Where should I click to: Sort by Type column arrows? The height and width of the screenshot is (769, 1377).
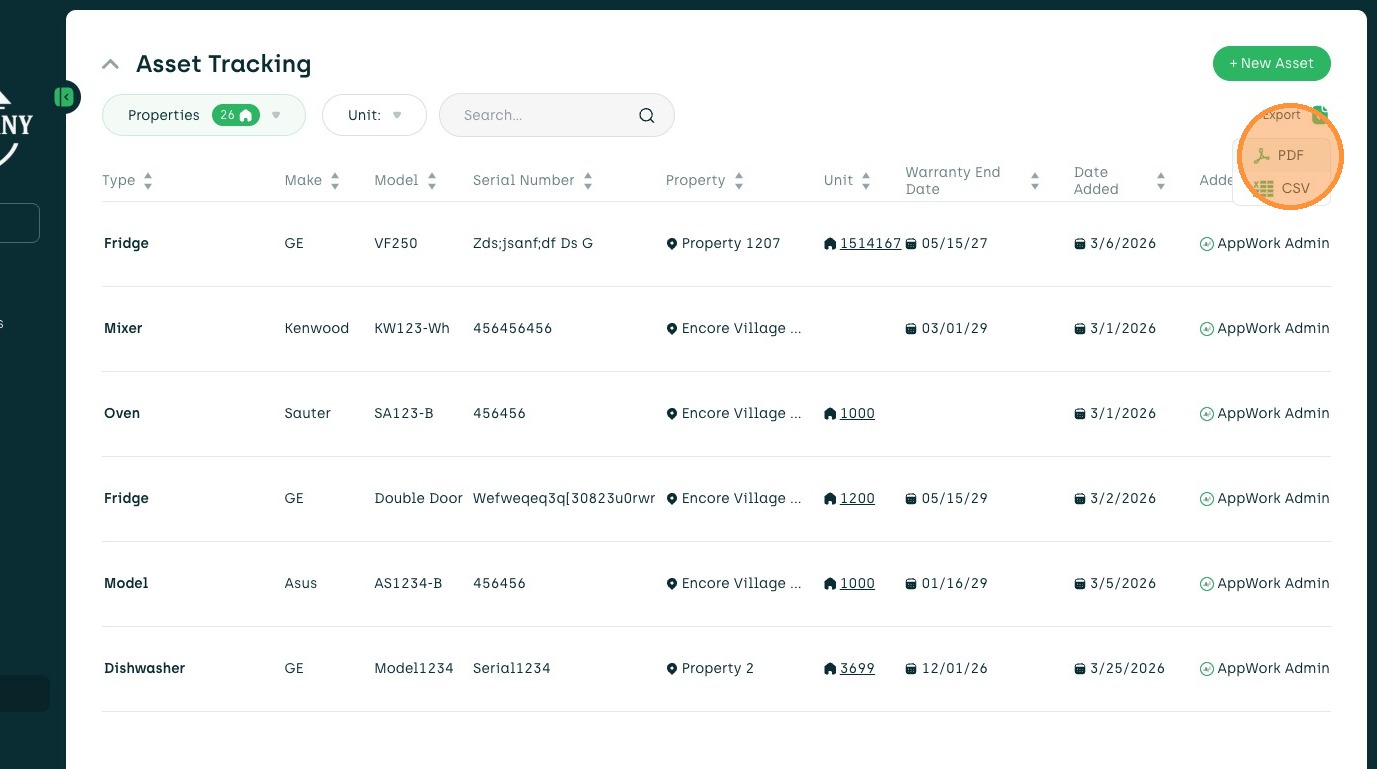point(148,181)
